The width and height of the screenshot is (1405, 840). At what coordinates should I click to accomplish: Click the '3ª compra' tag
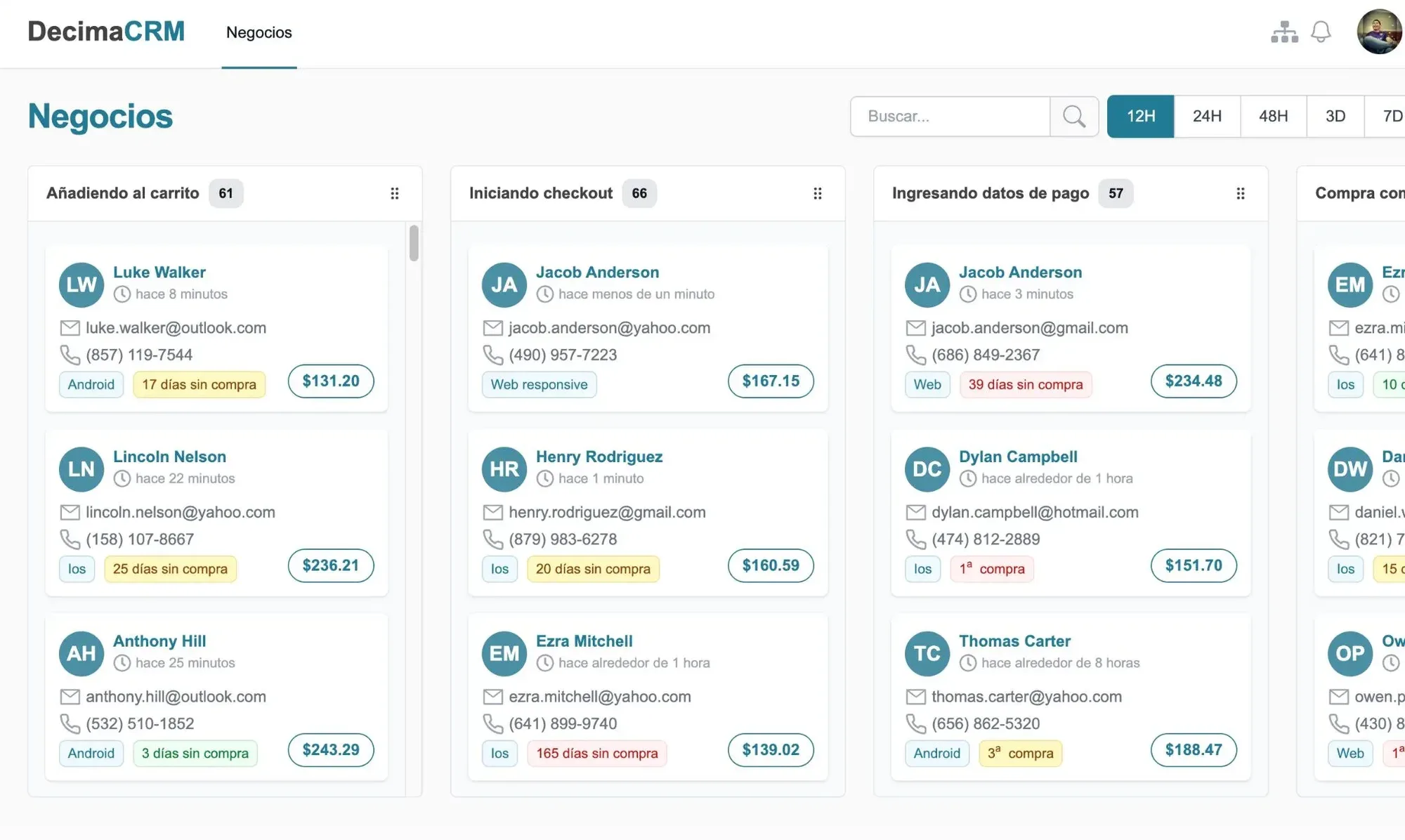pos(1021,753)
